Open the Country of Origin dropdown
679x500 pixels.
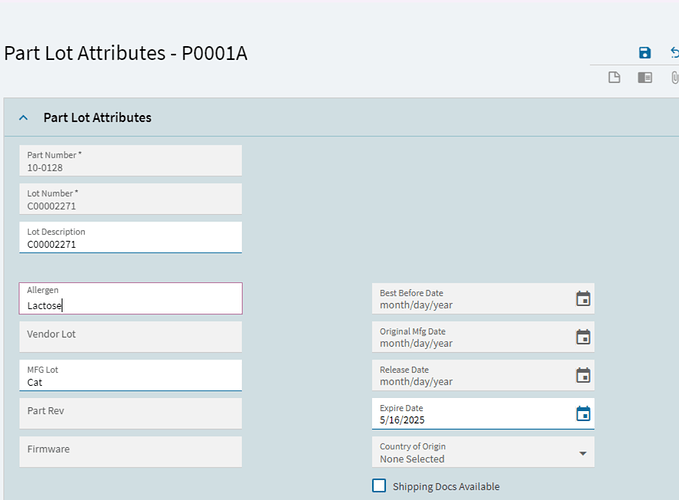pos(583,453)
